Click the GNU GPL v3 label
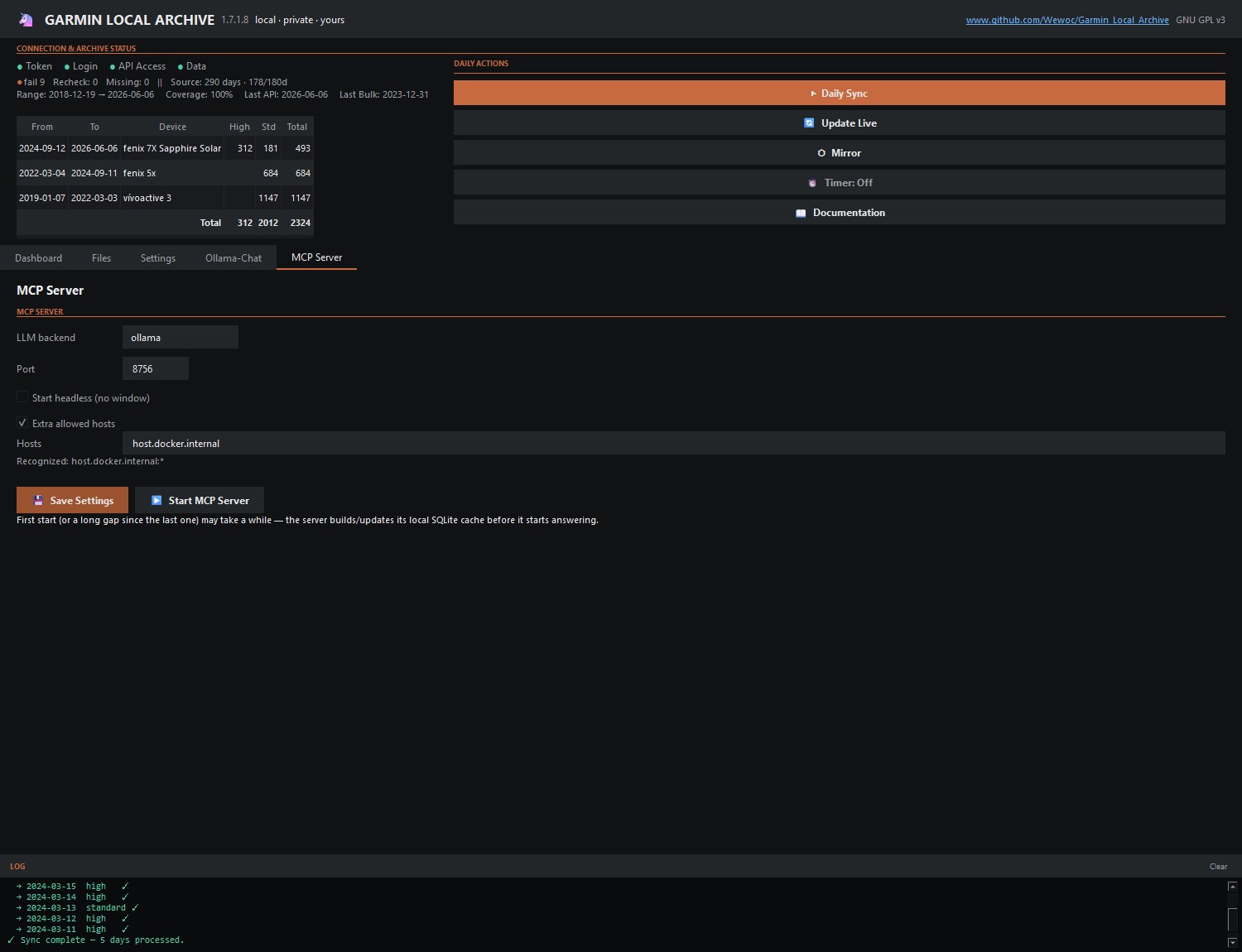 pyautogui.click(x=1201, y=20)
